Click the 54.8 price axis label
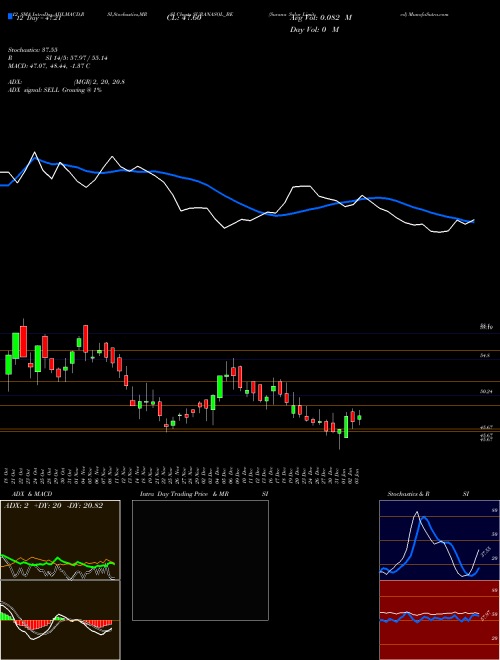The height and width of the screenshot is (660, 500). pos(484,356)
